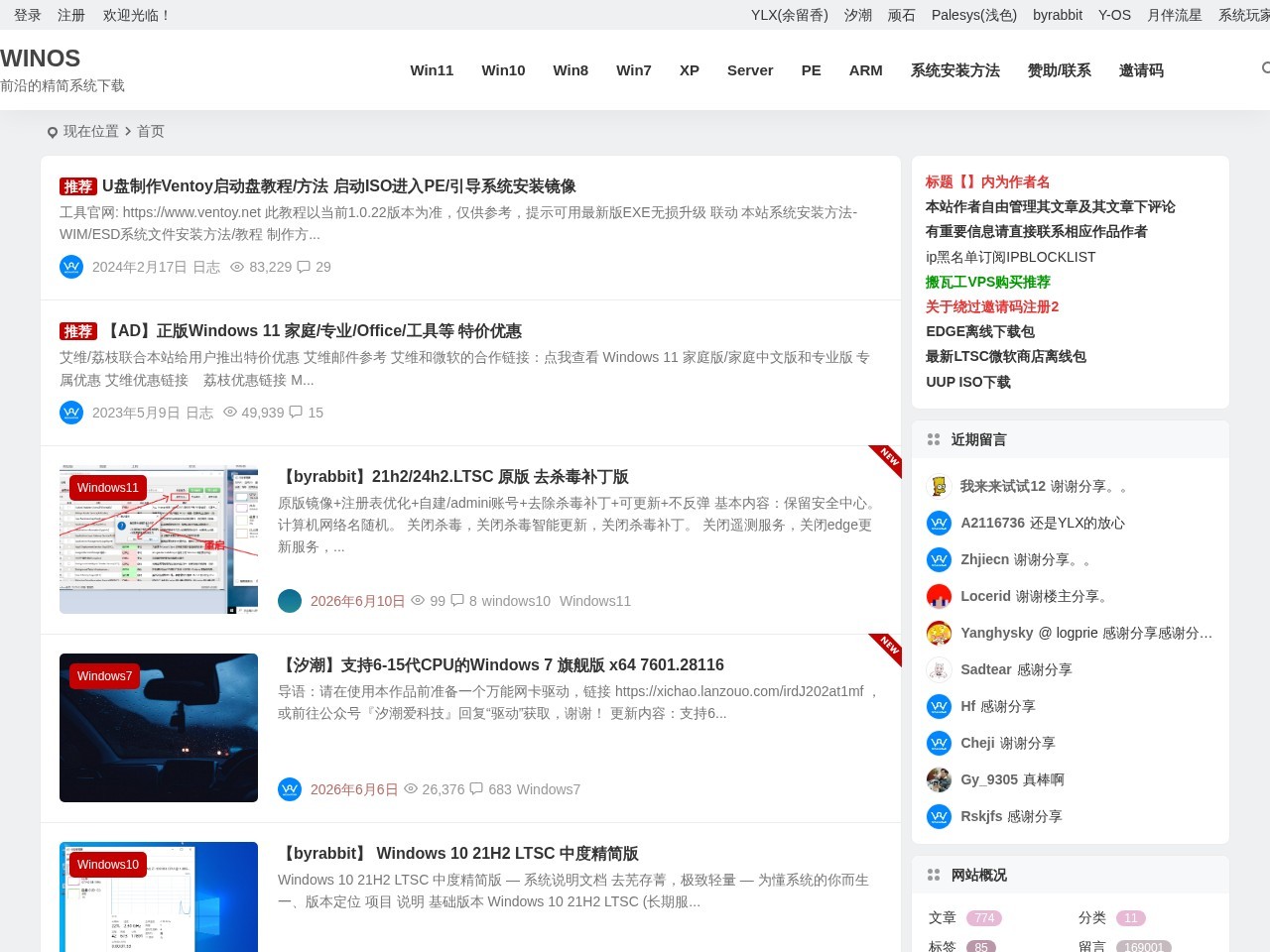
Task: Open the EDGE离线下载包 sidebar link
Action: (x=980, y=331)
